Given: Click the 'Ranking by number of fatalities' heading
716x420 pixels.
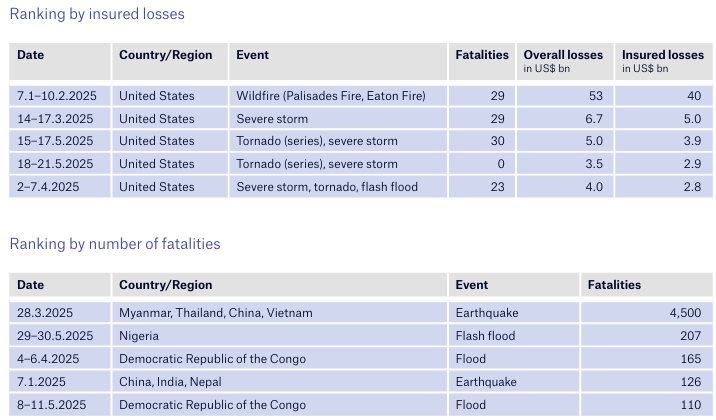Looking at the screenshot, I should [x=115, y=244].
